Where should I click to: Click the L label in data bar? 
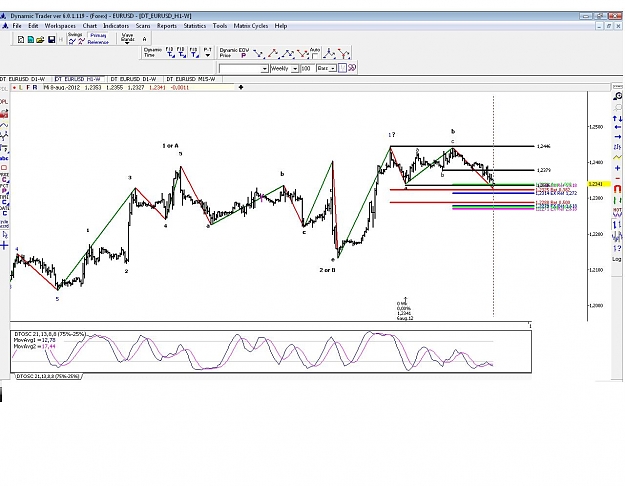(x=21, y=87)
